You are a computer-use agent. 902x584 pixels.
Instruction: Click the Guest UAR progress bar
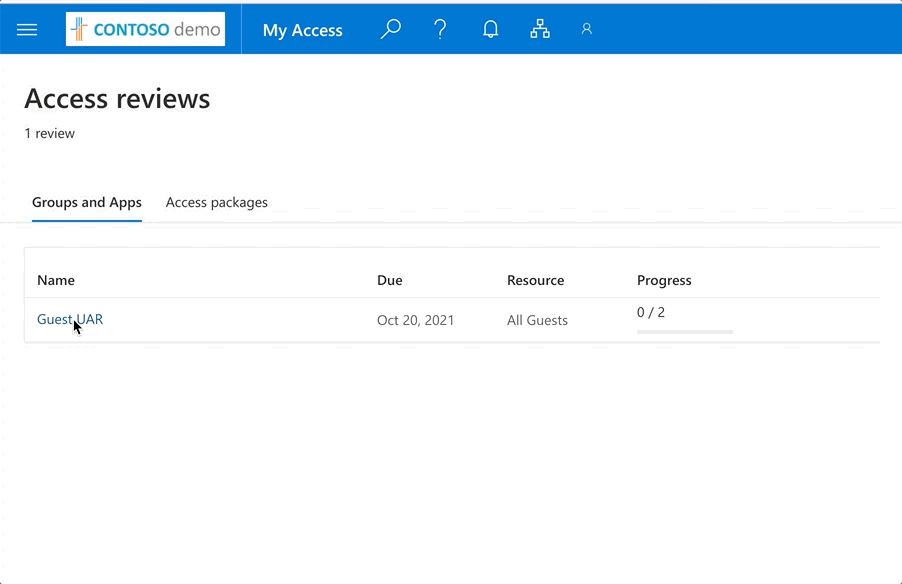684,331
